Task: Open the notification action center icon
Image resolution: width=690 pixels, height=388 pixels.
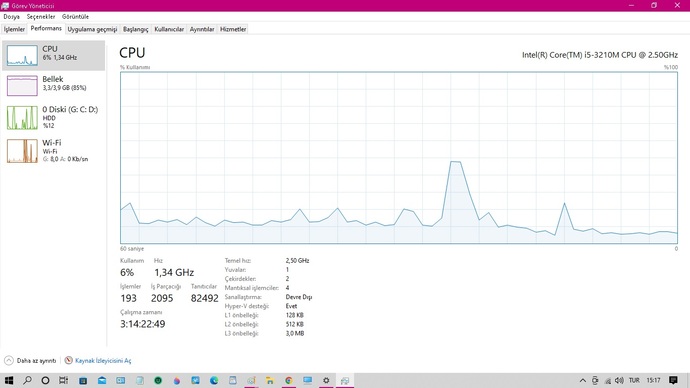Action: [673, 381]
